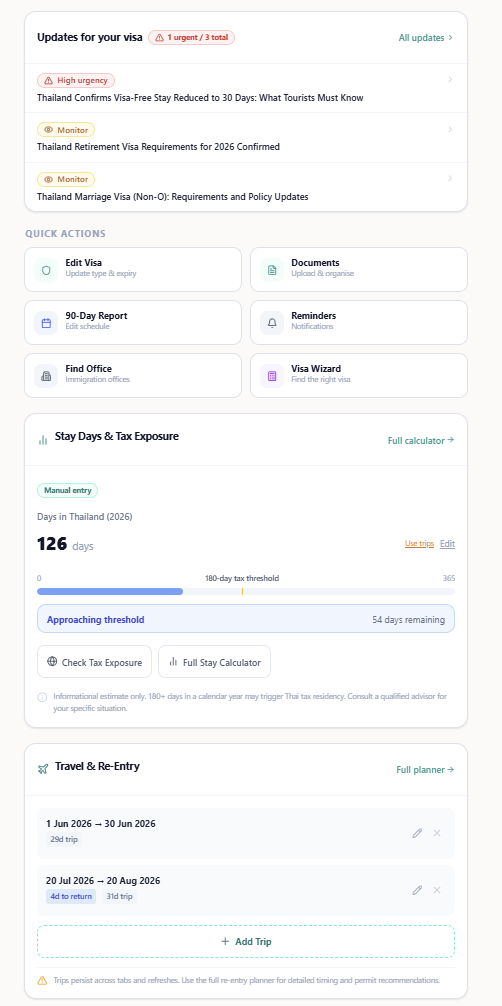Image resolution: width=502 pixels, height=1006 pixels.
Task: Click the Check Tax Exposure button
Action: (94, 661)
